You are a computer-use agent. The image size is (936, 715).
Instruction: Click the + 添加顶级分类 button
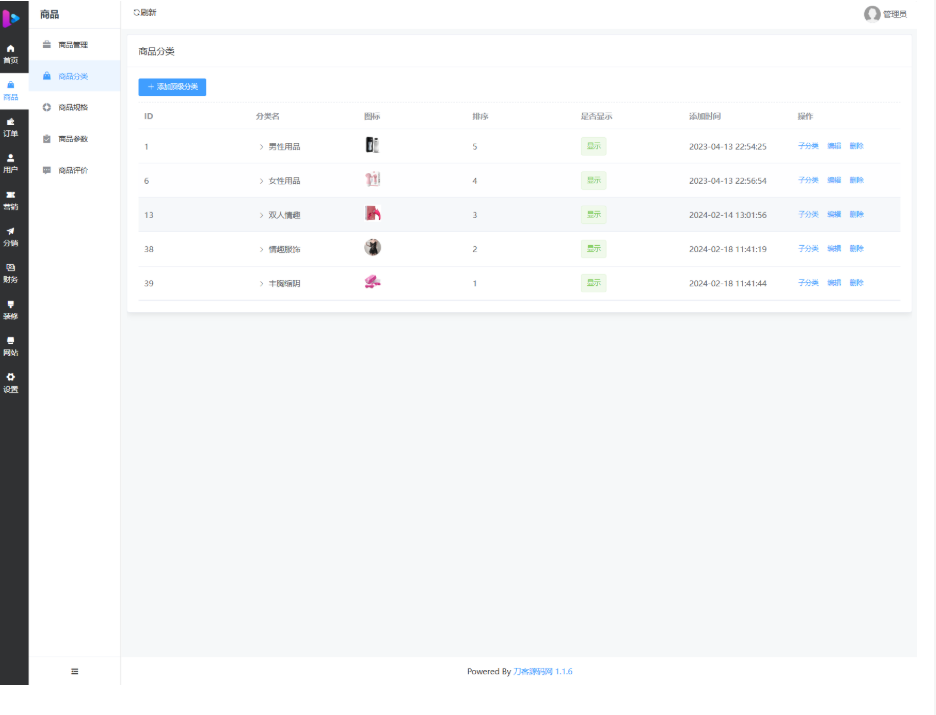[172, 87]
